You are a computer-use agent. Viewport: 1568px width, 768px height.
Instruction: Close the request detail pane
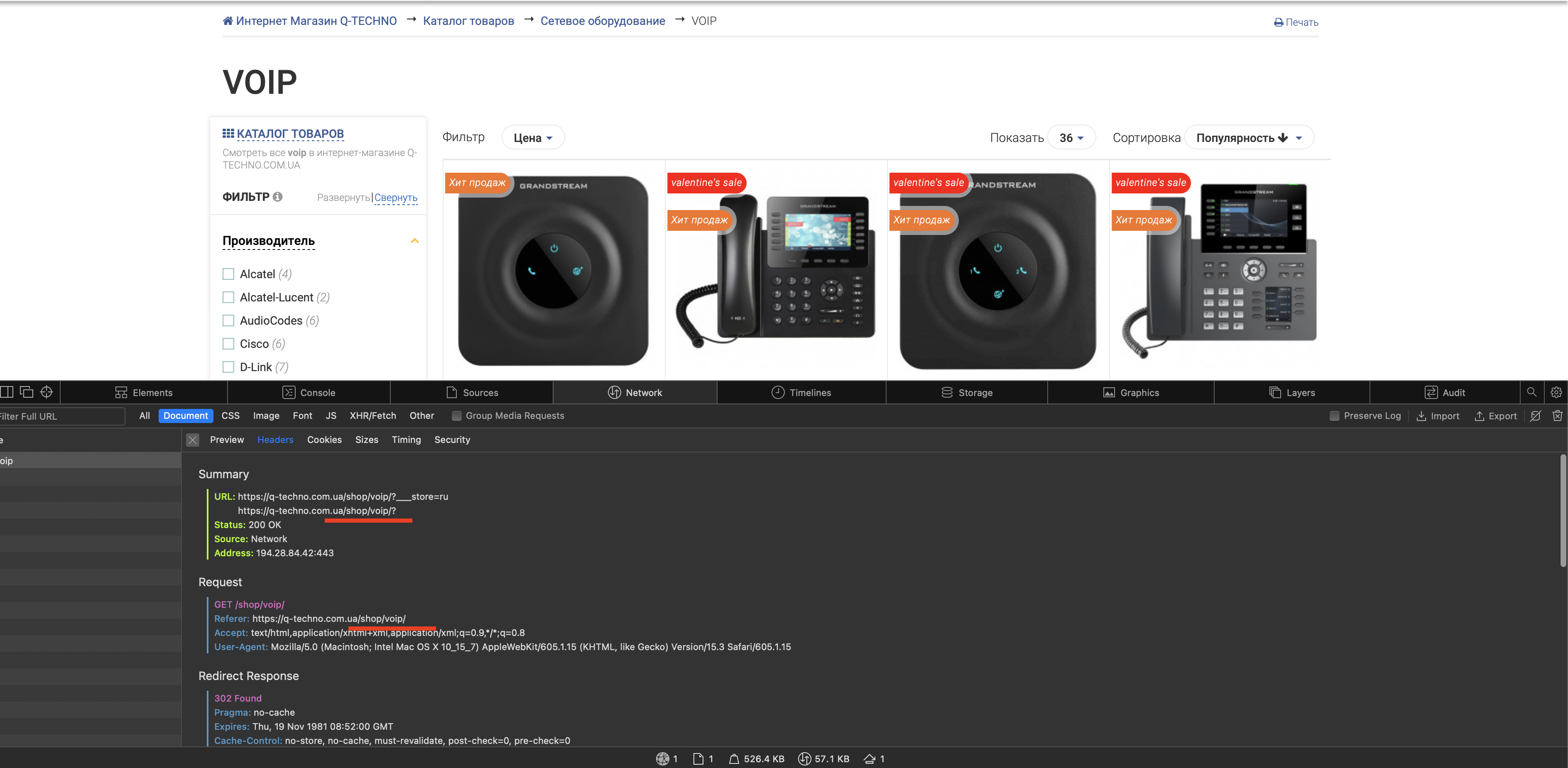[193, 439]
